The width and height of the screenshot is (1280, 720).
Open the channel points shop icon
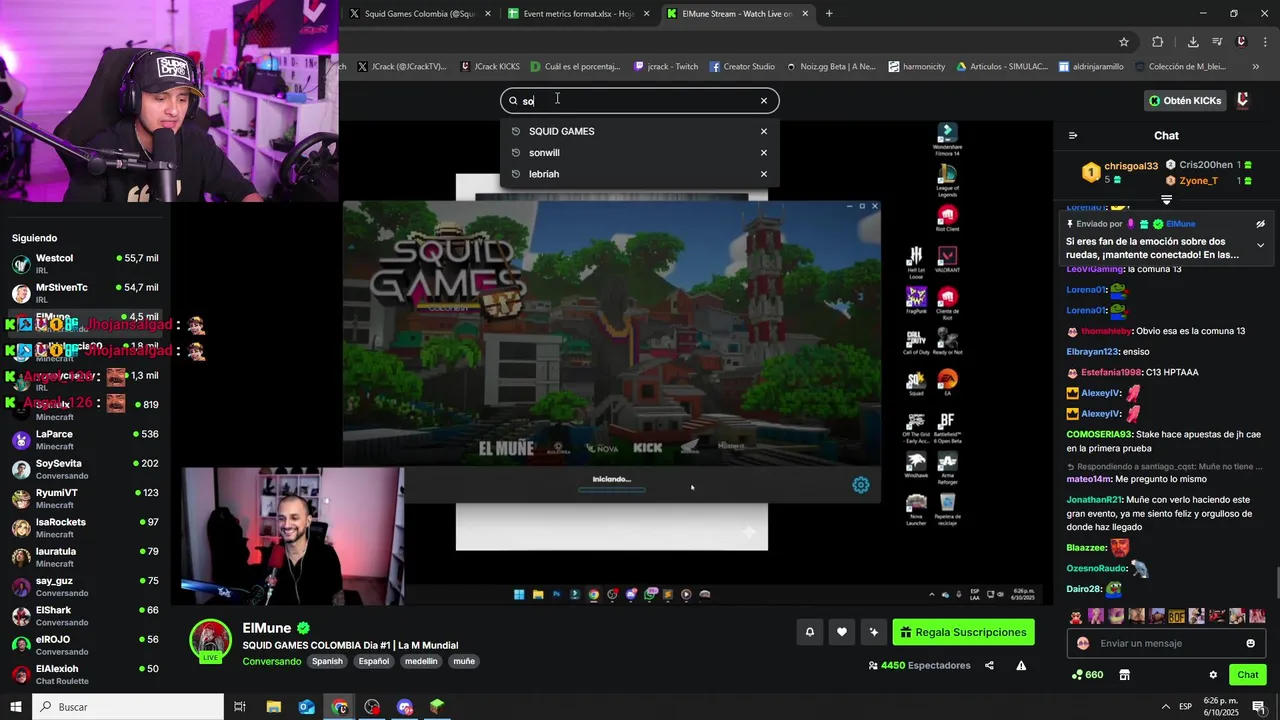pyautogui.click(x=1124, y=675)
